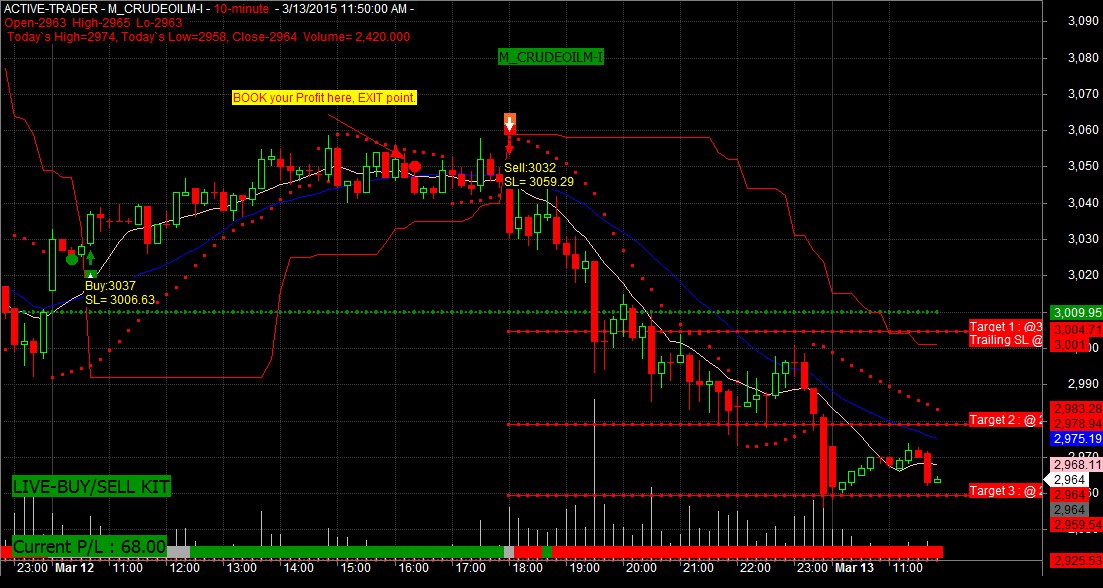Click the red circle exit marker
This screenshot has width=1103, height=588.
pos(415,167)
